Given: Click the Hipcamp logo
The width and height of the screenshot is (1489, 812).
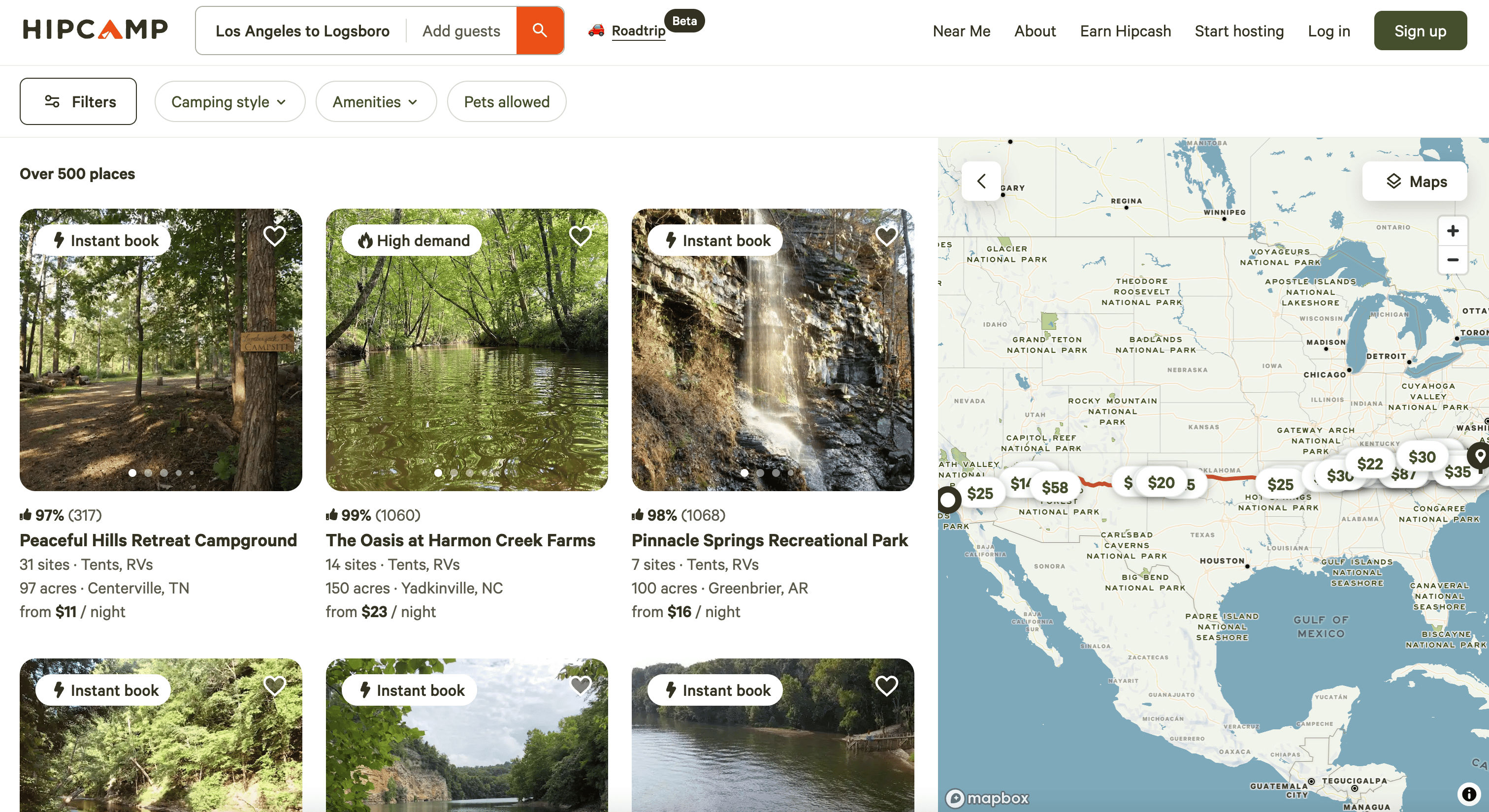Looking at the screenshot, I should (96, 30).
